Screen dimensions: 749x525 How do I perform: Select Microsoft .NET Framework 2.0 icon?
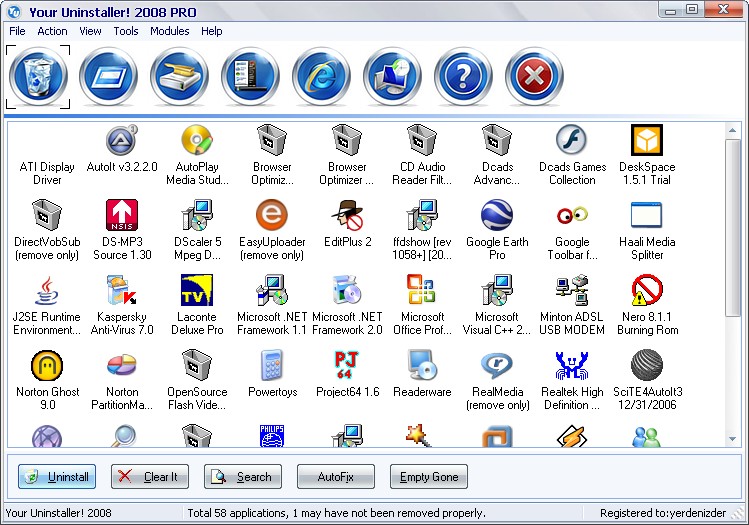(x=347, y=290)
